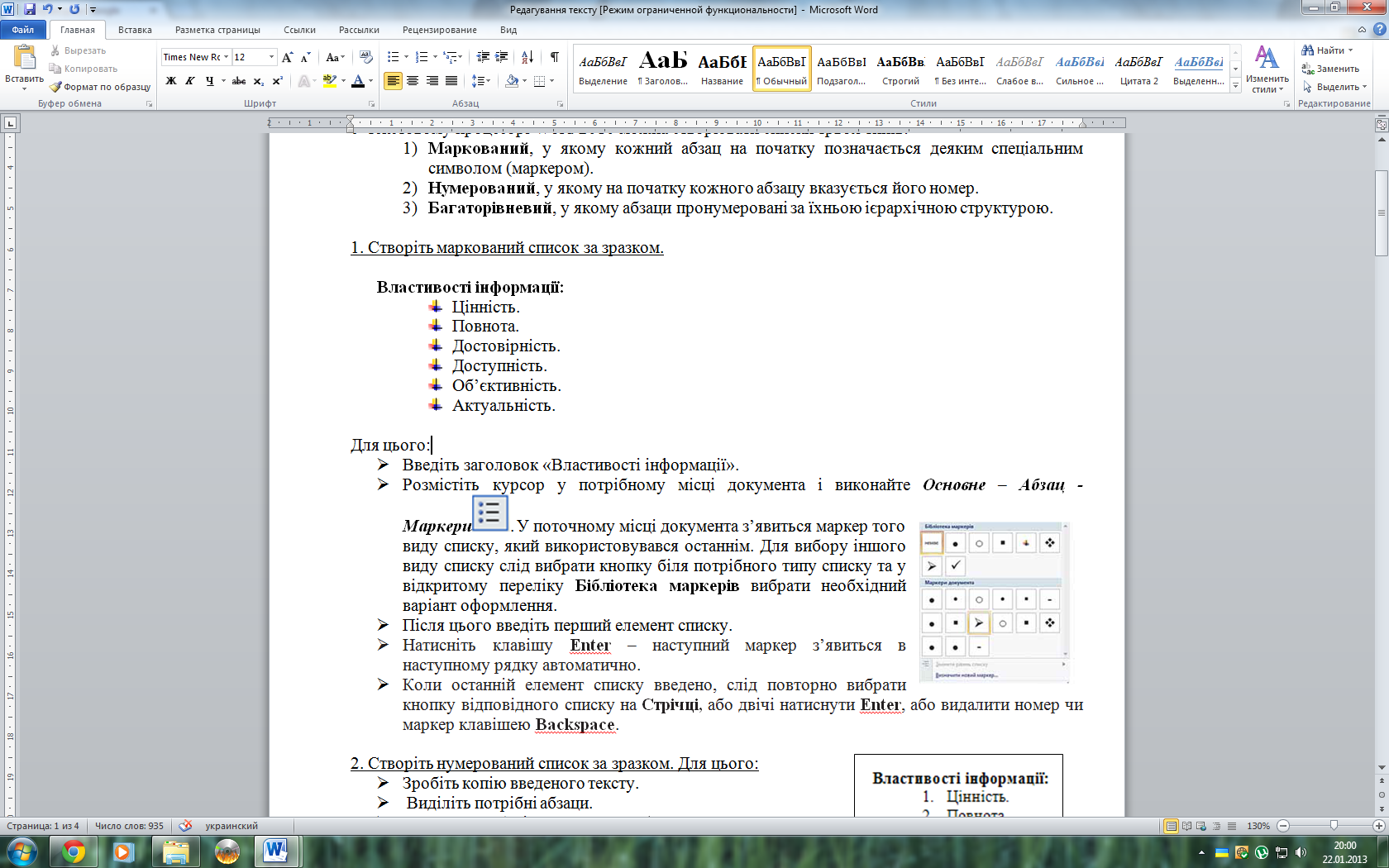Image resolution: width=1389 pixels, height=868 pixels.
Task: Switch to the Разметка страницы tab
Action: (217, 30)
